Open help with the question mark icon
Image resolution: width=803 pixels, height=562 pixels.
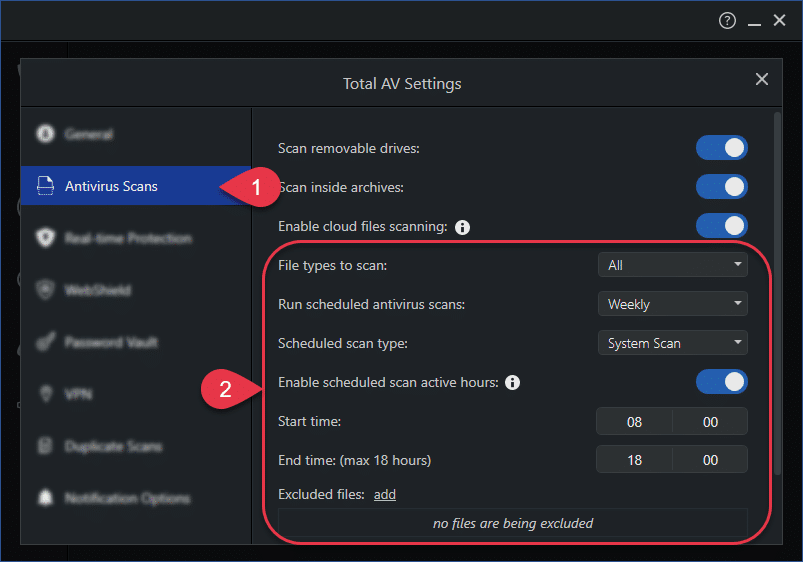727,21
